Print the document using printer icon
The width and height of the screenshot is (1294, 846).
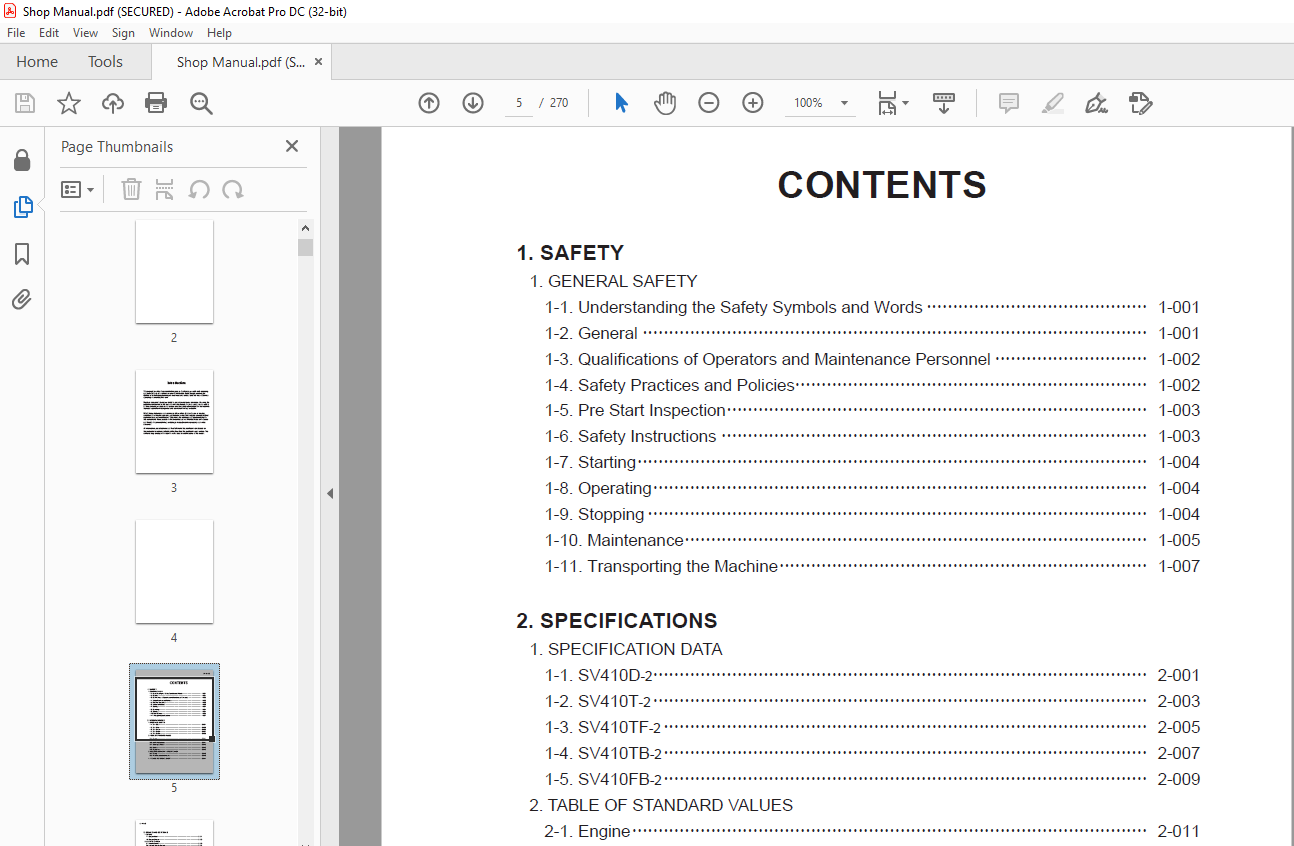click(x=156, y=103)
